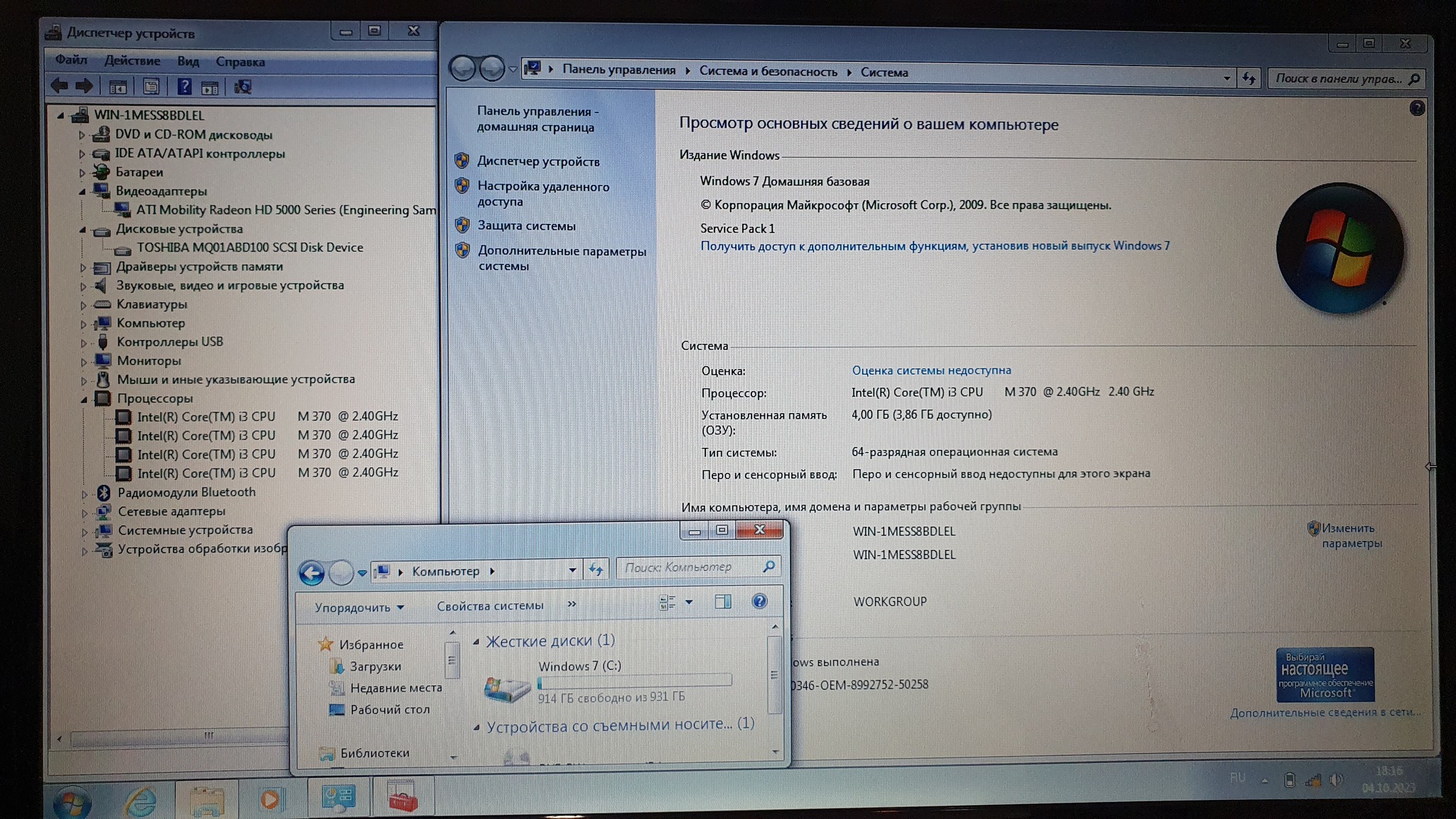Click the Windows 7 (C:) disk usage bar
1456x819 pixels.
click(634, 681)
